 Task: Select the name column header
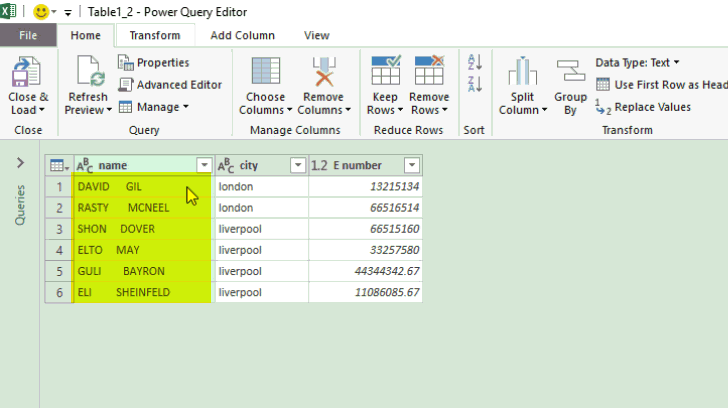click(x=144, y=165)
